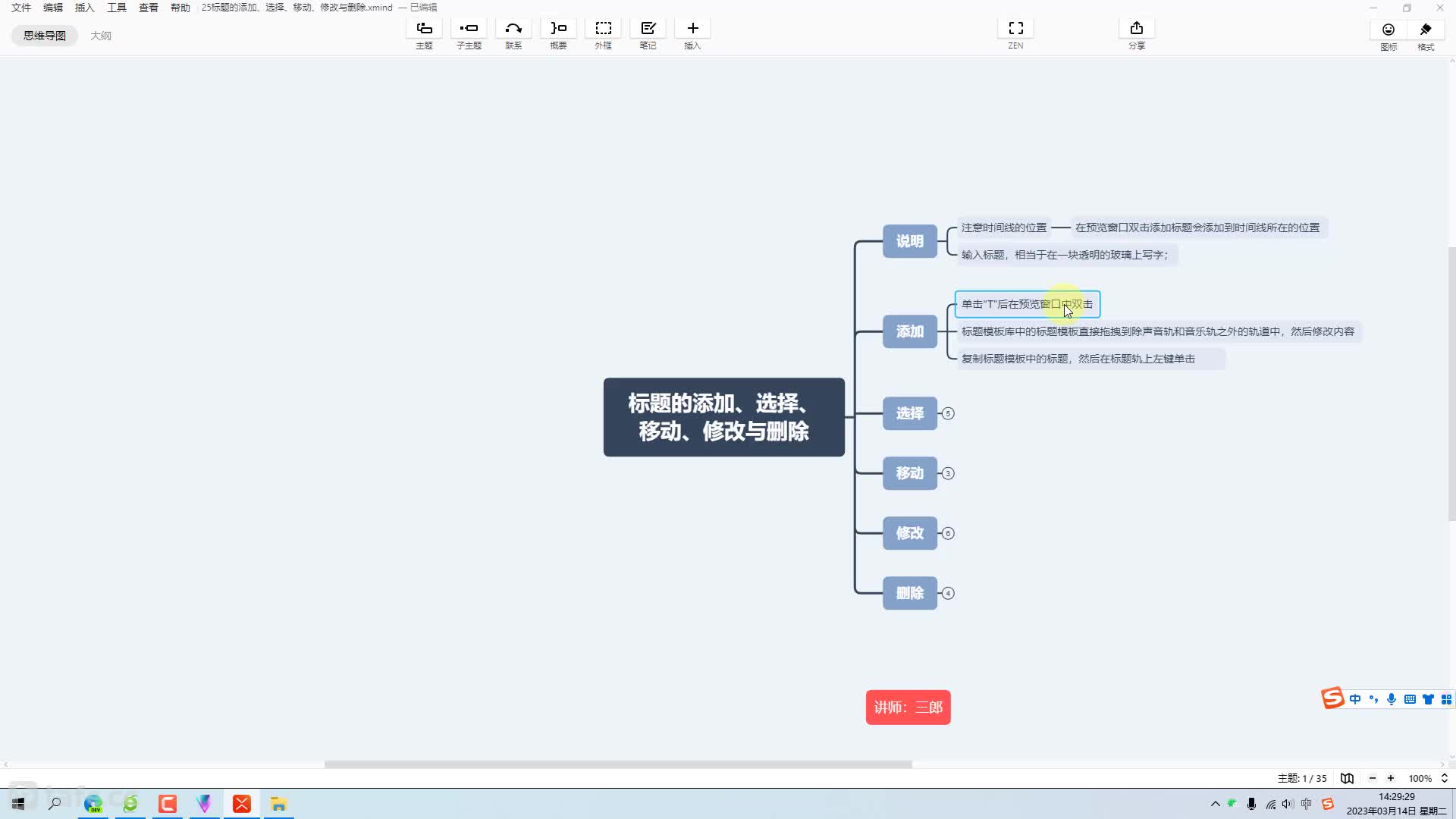Open the 插入 plus toolbar button
The image size is (1456, 819).
(x=692, y=29)
